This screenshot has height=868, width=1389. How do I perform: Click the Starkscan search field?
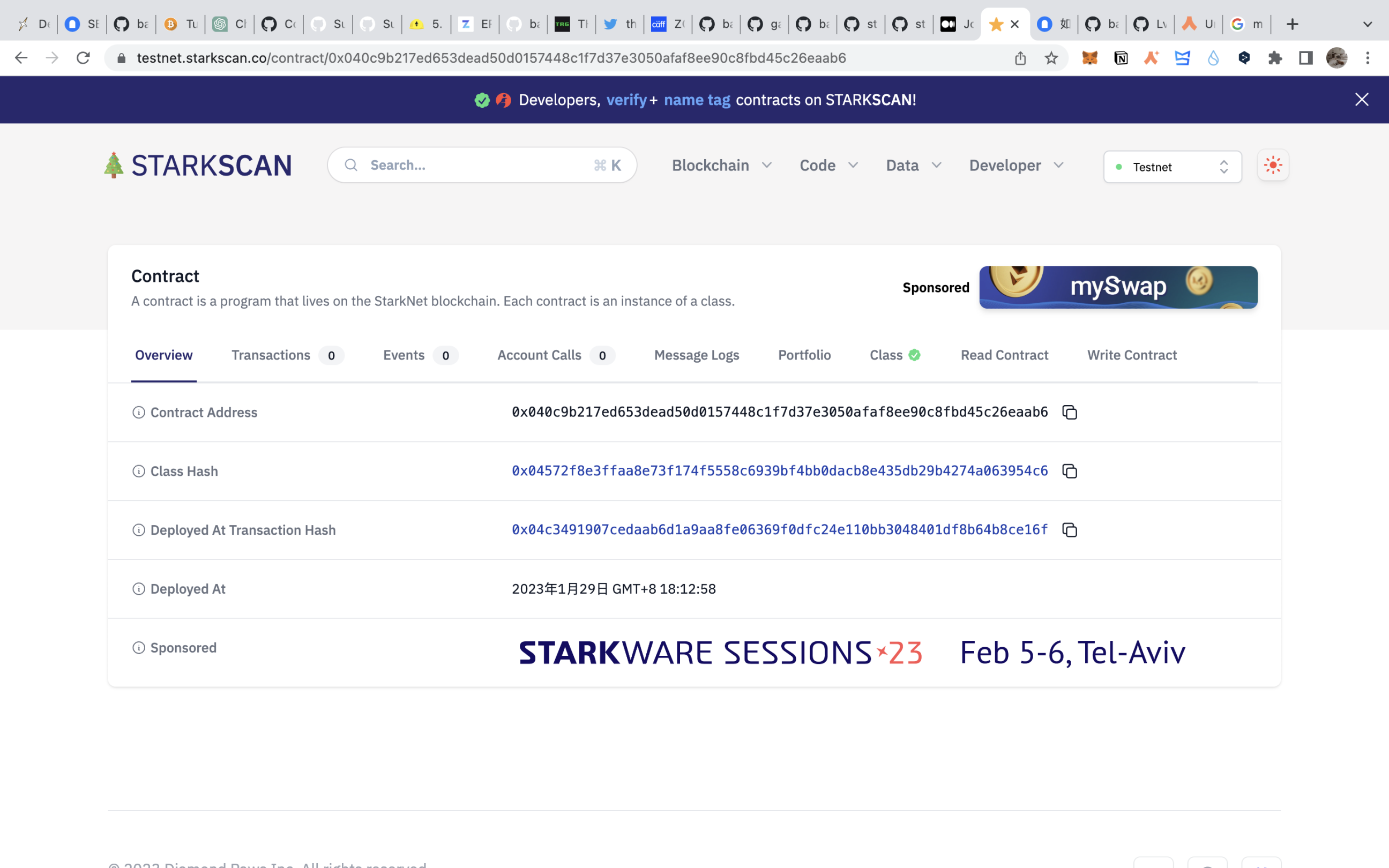476,166
